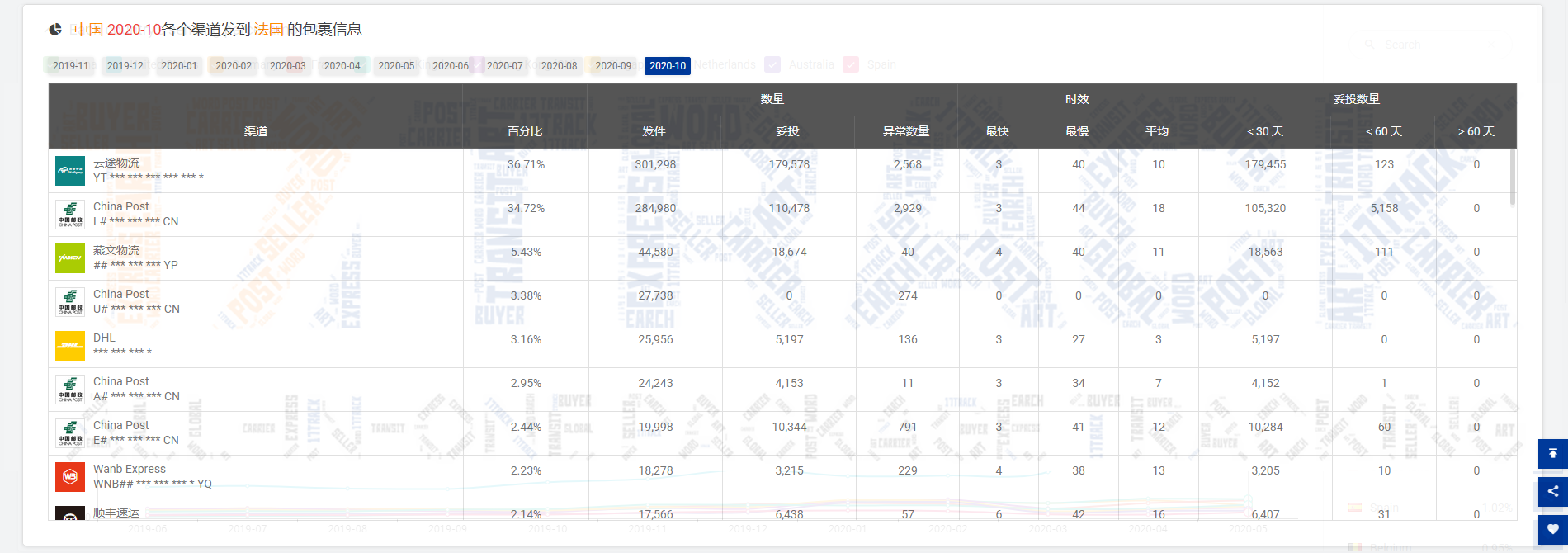Select the 2020-04 month tab
The image size is (1568, 553).
[342, 66]
